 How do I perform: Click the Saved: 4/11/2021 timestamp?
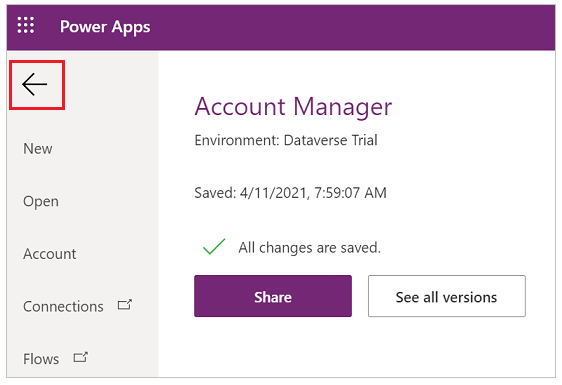click(x=290, y=193)
